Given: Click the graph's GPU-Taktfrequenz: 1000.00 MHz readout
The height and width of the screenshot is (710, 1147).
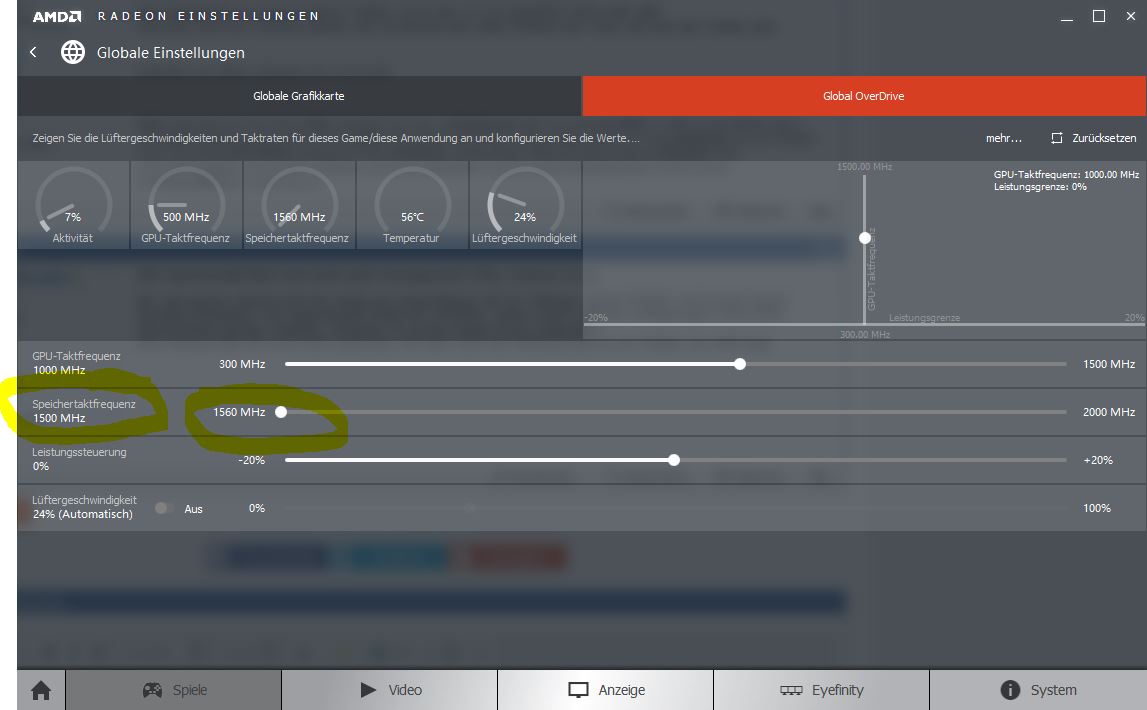Looking at the screenshot, I should click(1066, 175).
